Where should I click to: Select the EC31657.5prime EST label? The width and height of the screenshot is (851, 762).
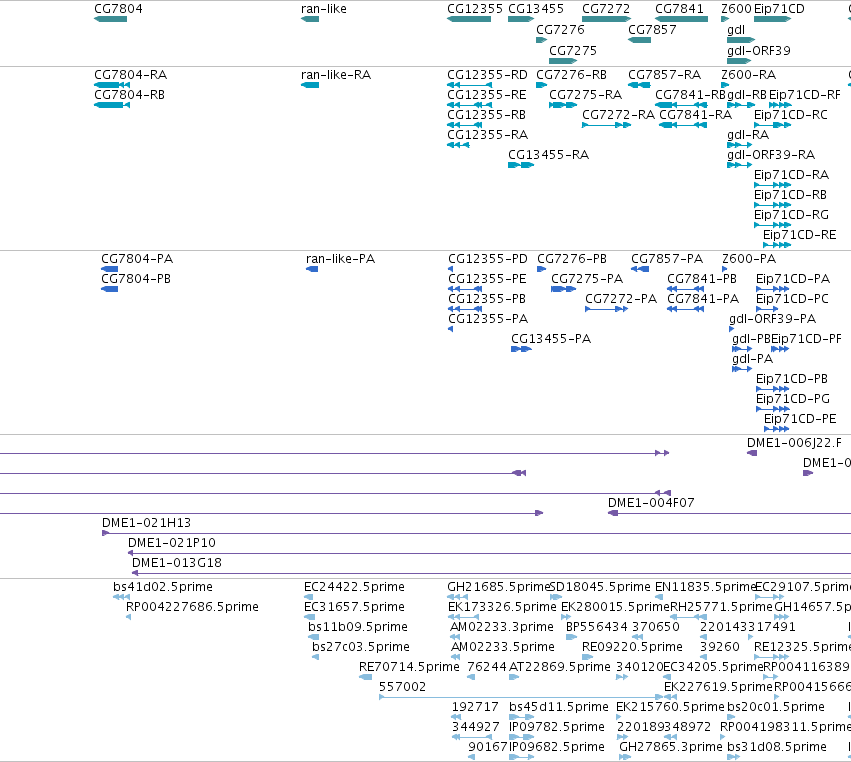(x=354, y=607)
